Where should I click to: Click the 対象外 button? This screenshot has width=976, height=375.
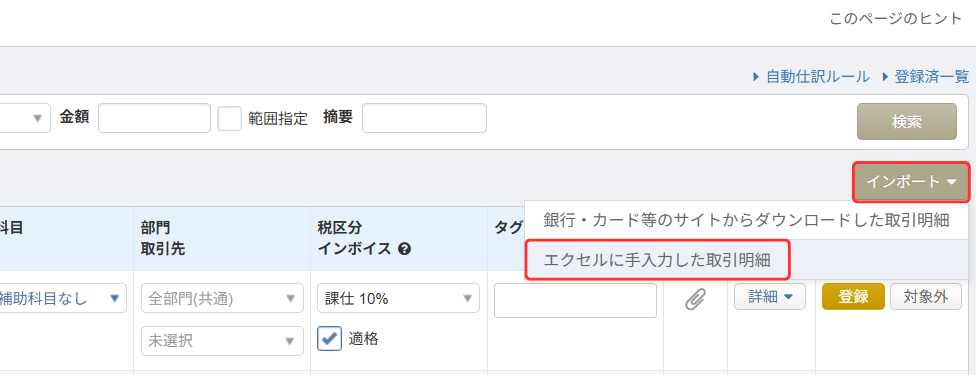tap(926, 297)
